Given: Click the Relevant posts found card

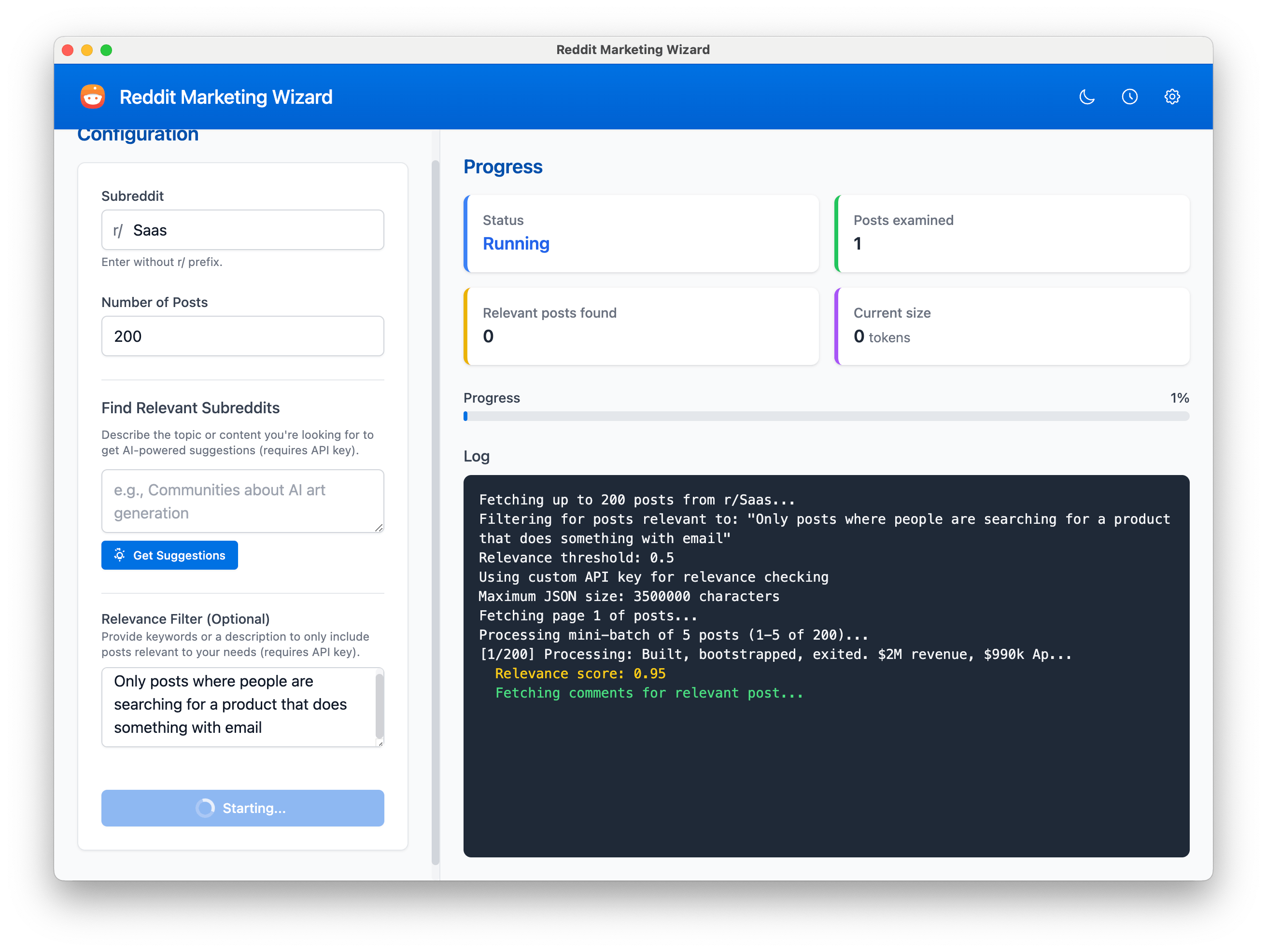Looking at the screenshot, I should (x=642, y=326).
